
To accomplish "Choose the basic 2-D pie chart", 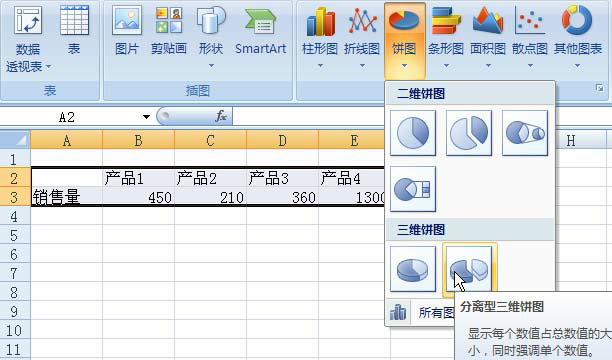I will coord(413,133).
